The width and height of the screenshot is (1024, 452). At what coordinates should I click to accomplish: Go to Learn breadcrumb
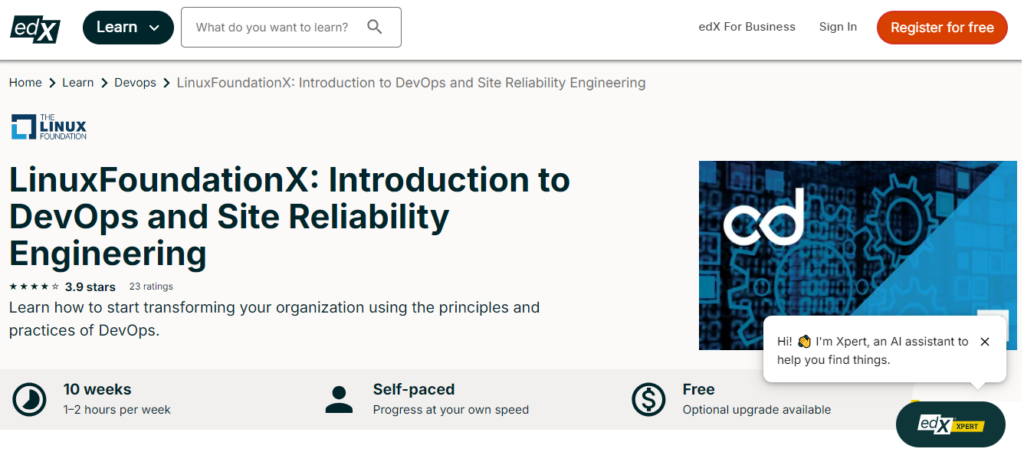pos(78,83)
